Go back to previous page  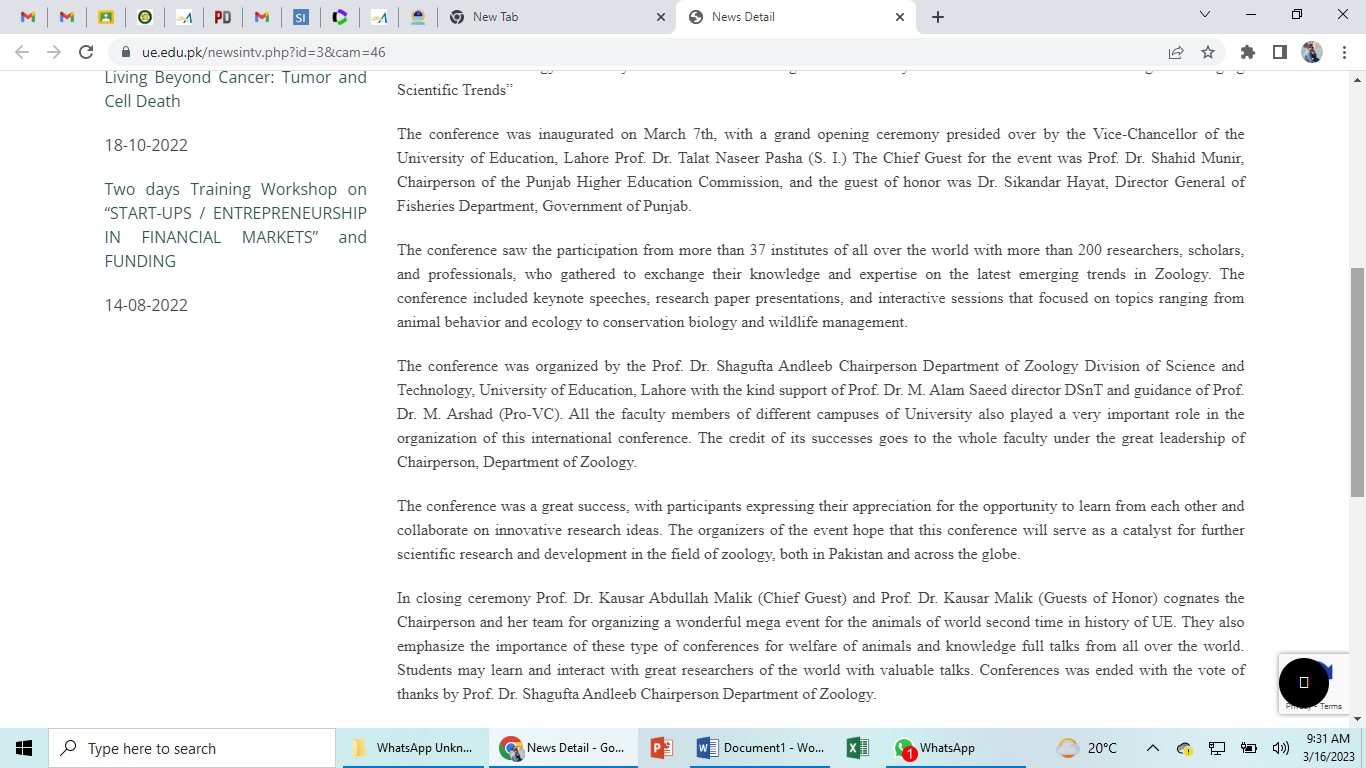click(22, 52)
